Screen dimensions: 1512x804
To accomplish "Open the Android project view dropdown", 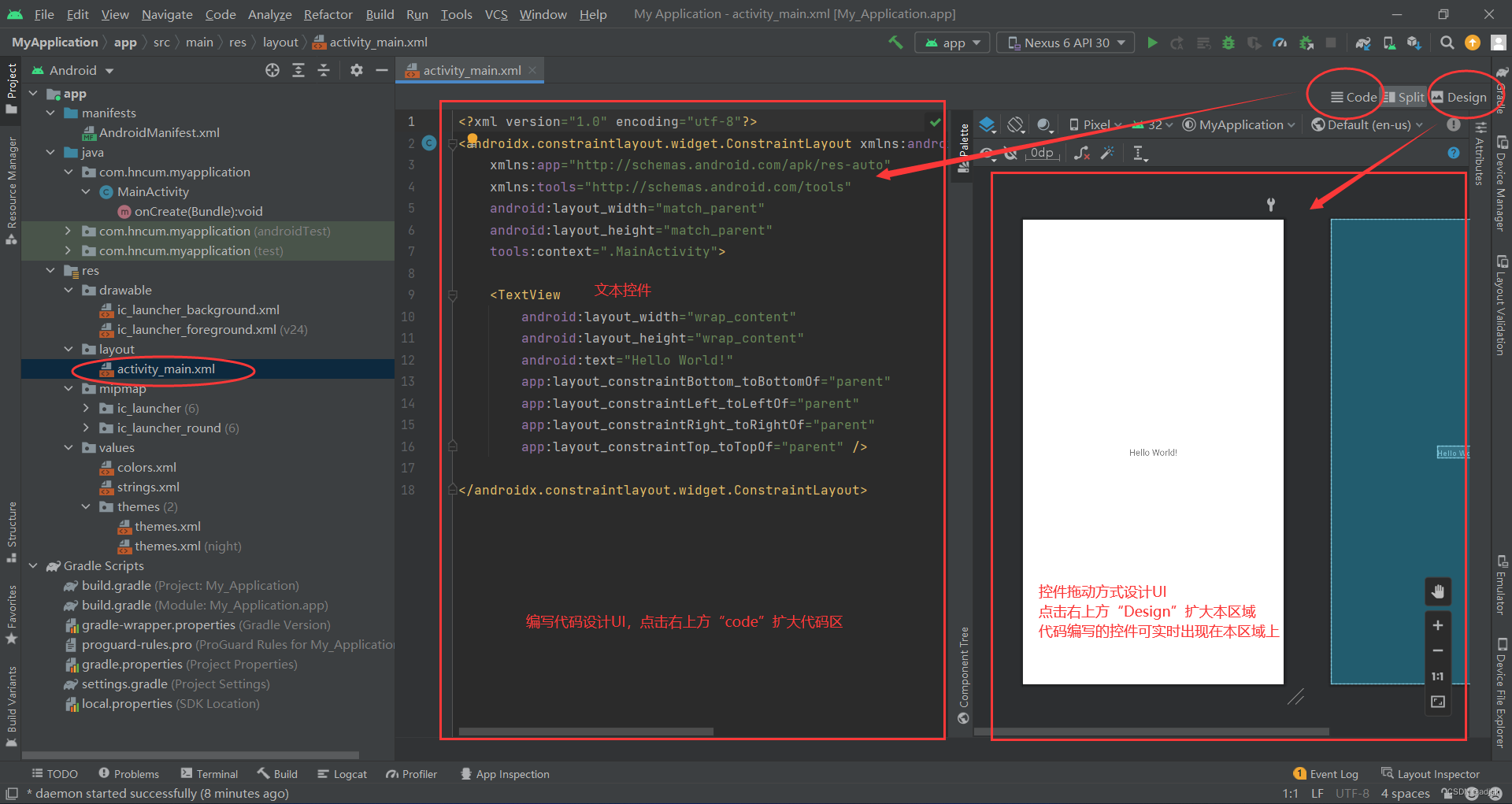I will point(72,70).
